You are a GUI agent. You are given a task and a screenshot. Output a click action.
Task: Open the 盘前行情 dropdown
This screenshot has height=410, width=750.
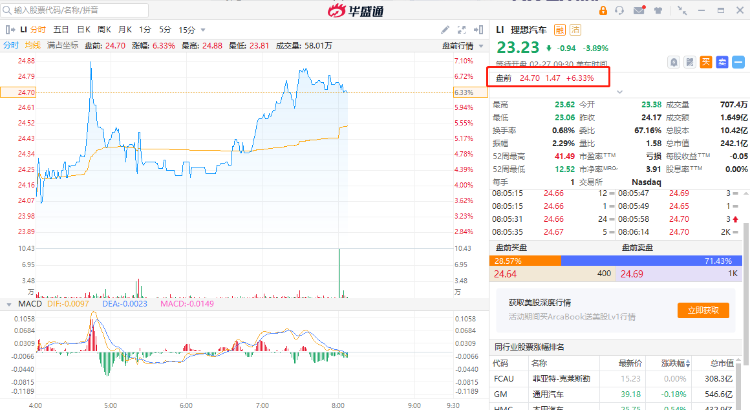[x=463, y=46]
